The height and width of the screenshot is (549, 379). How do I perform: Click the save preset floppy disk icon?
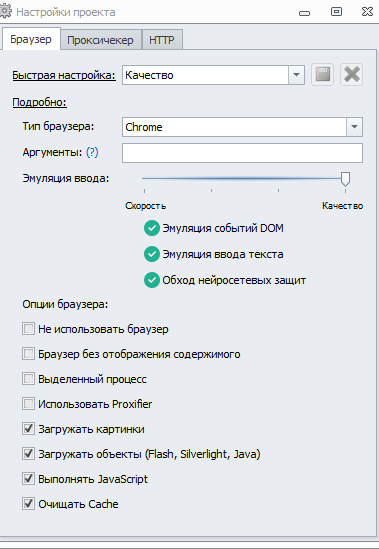click(x=323, y=75)
